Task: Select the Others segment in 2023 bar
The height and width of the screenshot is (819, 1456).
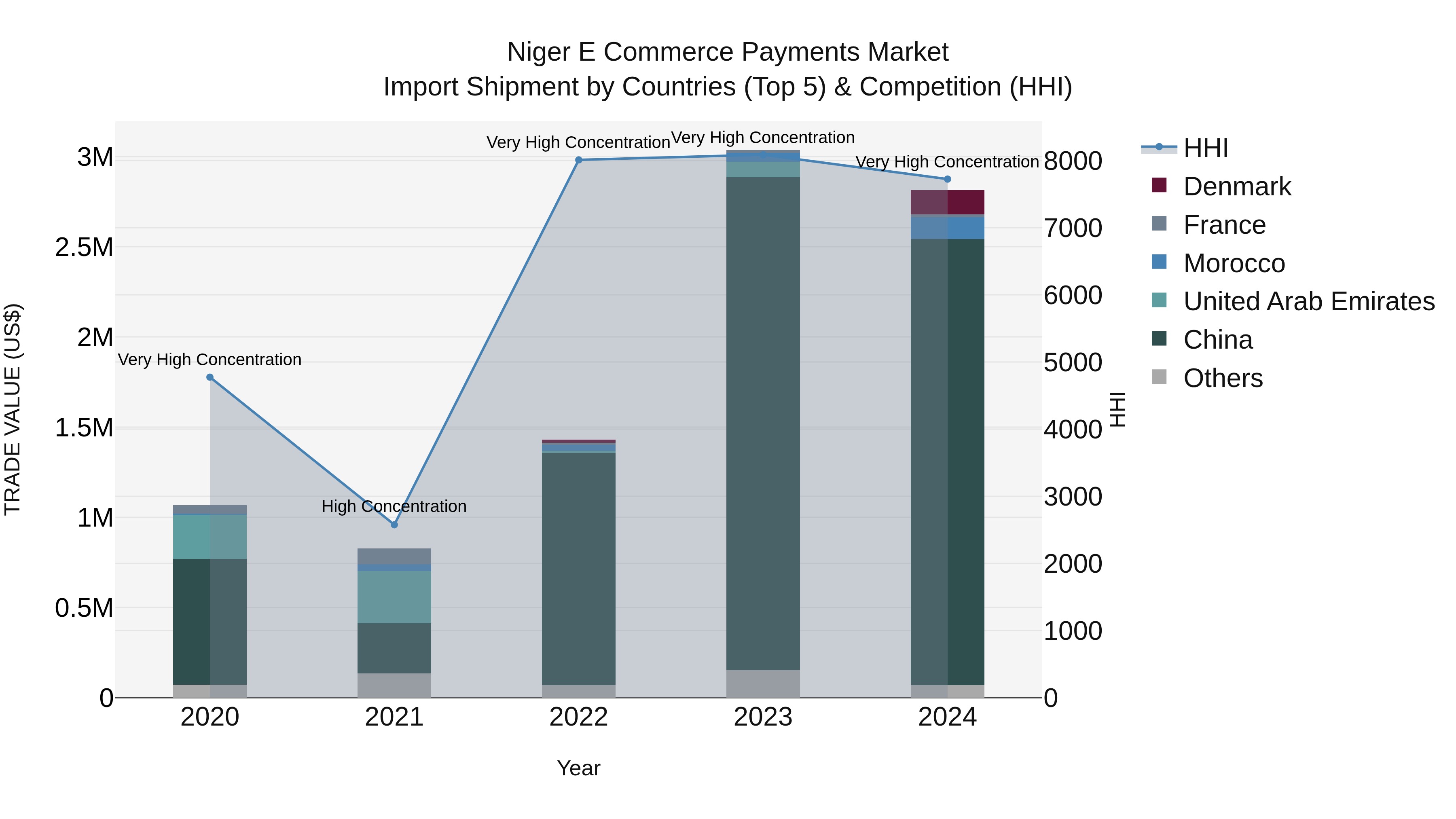Action: 763,684
